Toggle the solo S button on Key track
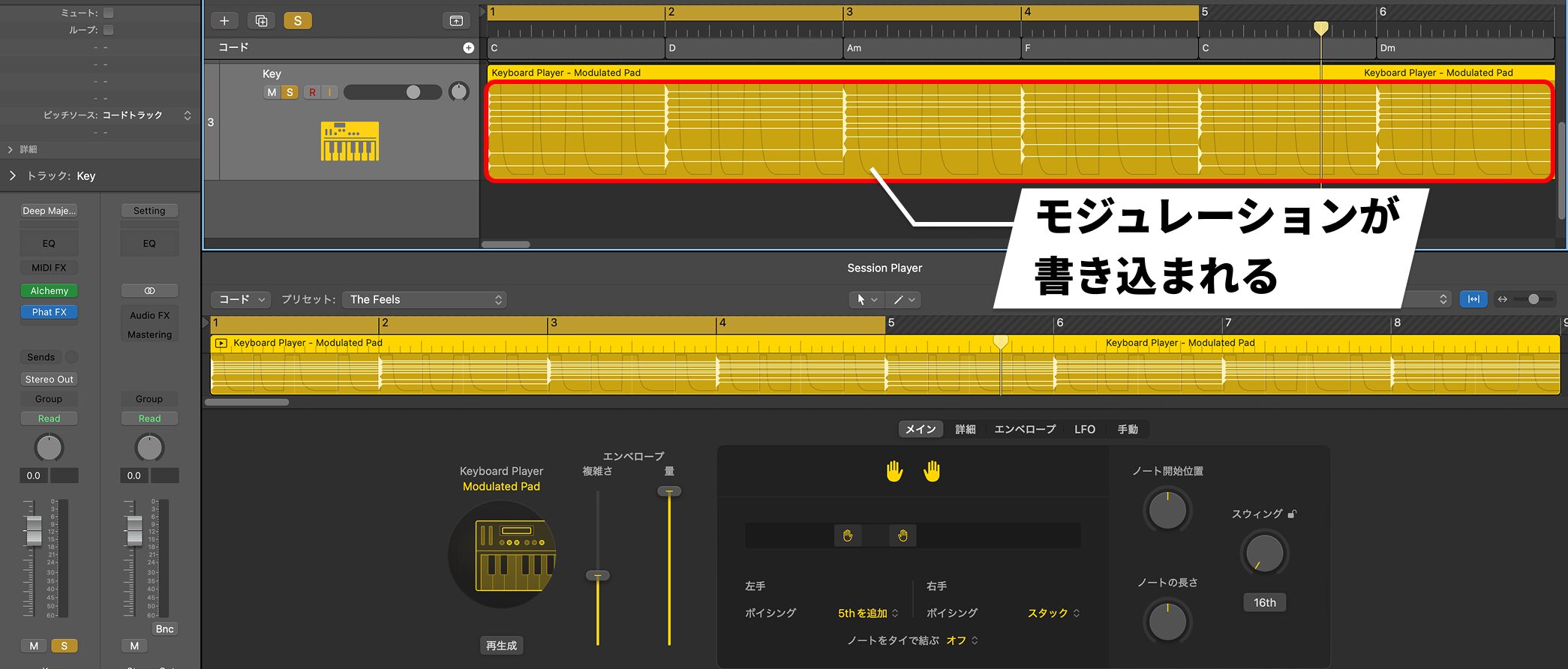Screen dimensions: 1568x669 tap(290, 92)
